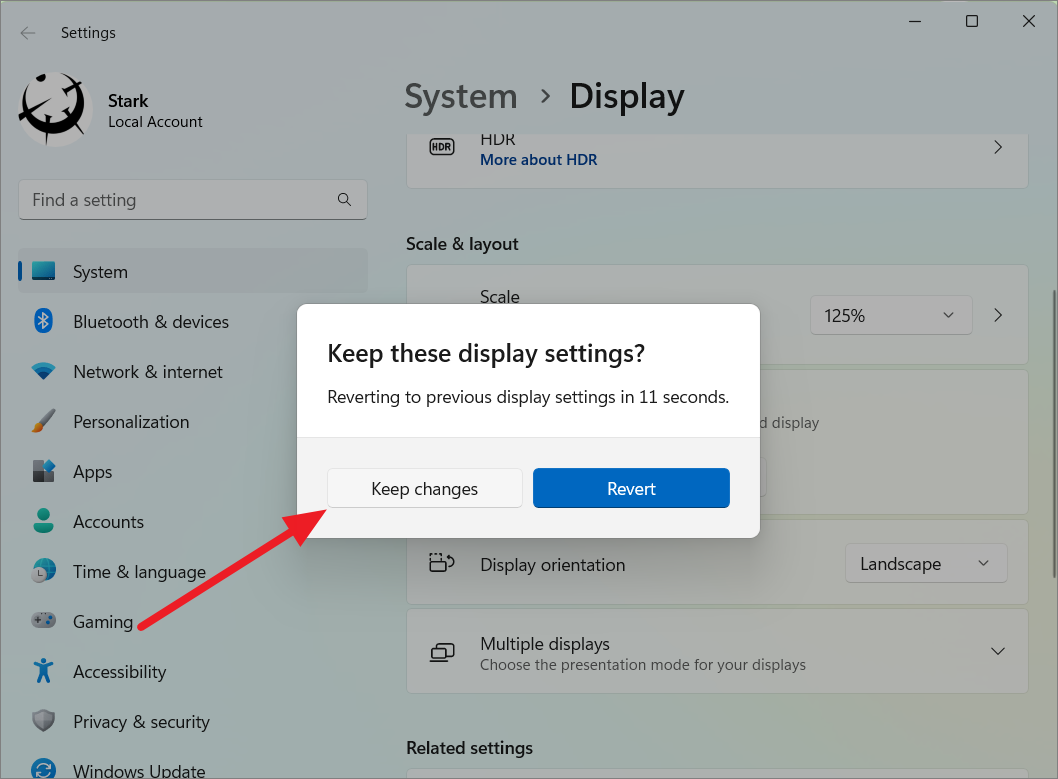
Task: Select the Gaming controller icon
Action: [44, 621]
